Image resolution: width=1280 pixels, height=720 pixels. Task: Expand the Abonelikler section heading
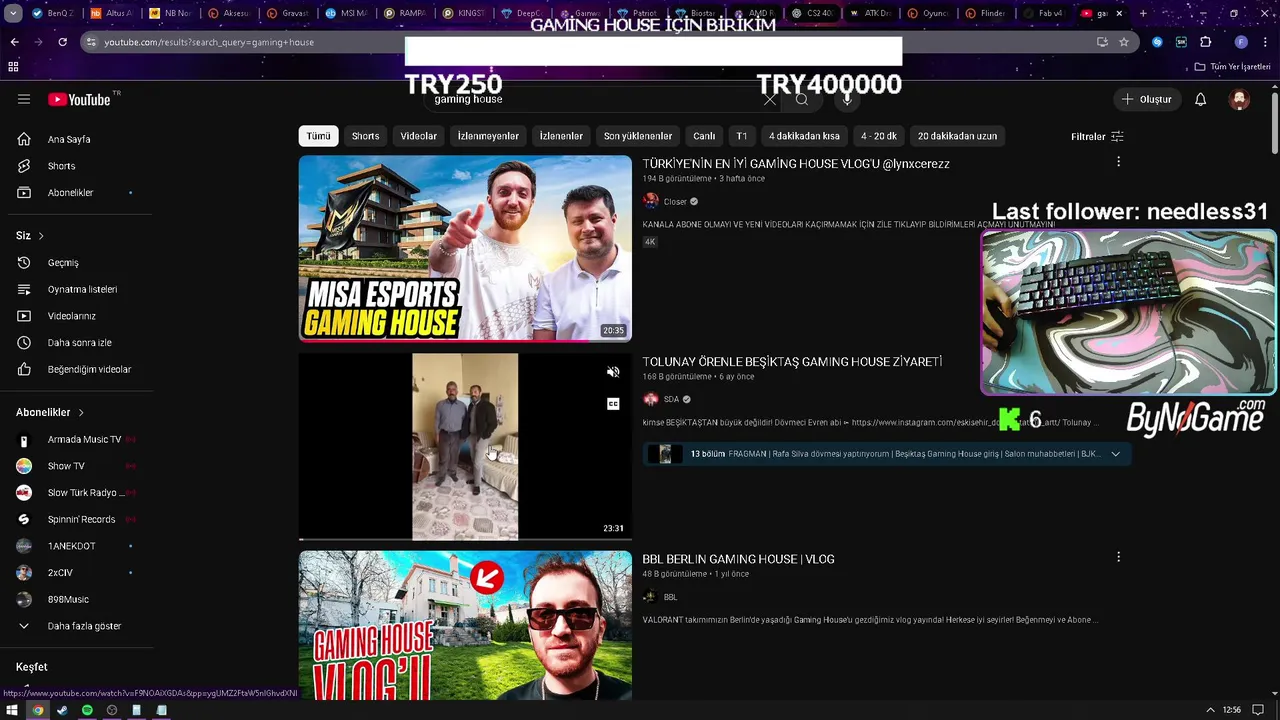click(50, 412)
